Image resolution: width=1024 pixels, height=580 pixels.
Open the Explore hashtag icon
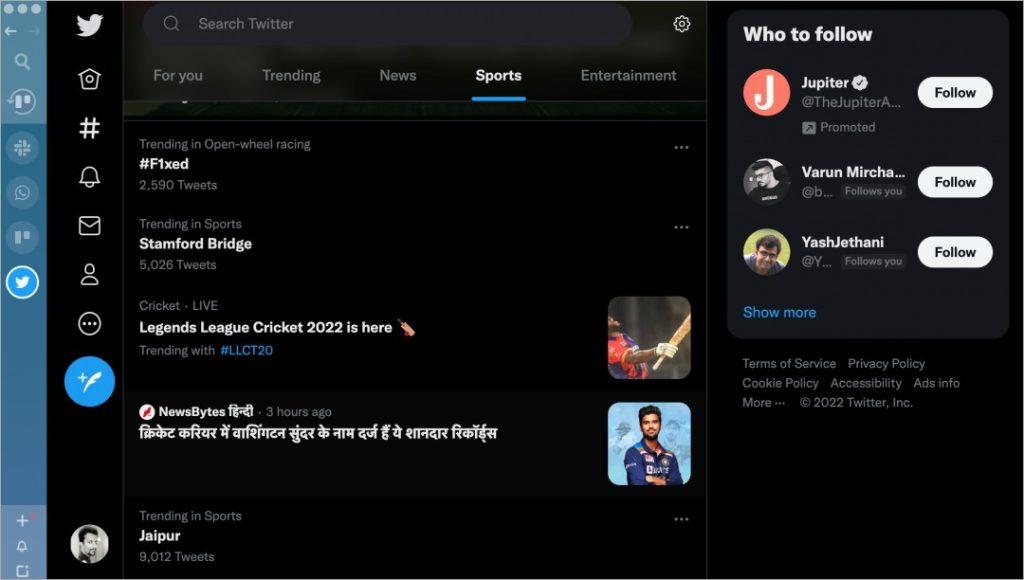coord(89,128)
